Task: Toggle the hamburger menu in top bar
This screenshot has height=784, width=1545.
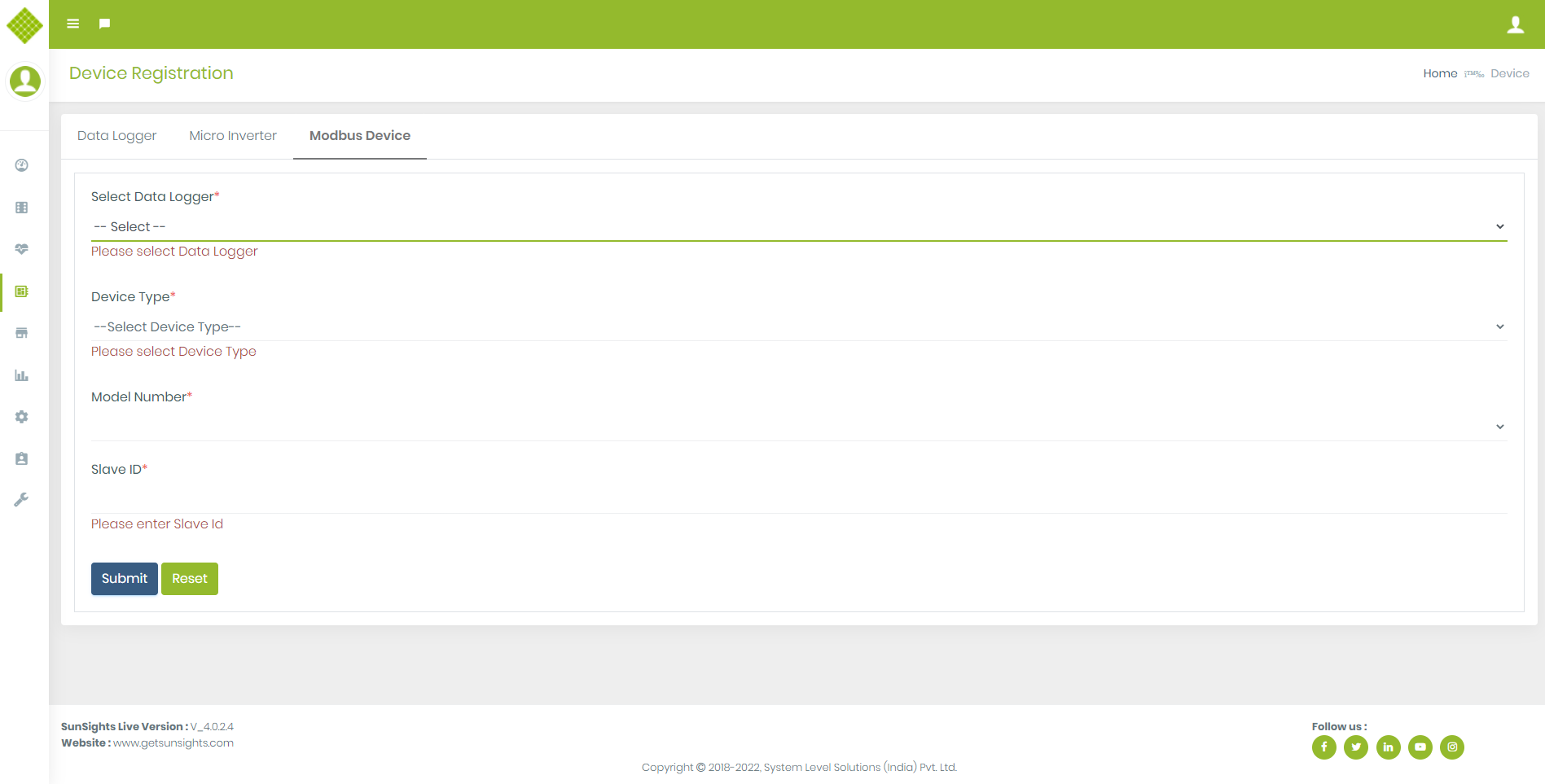Action: (72, 24)
